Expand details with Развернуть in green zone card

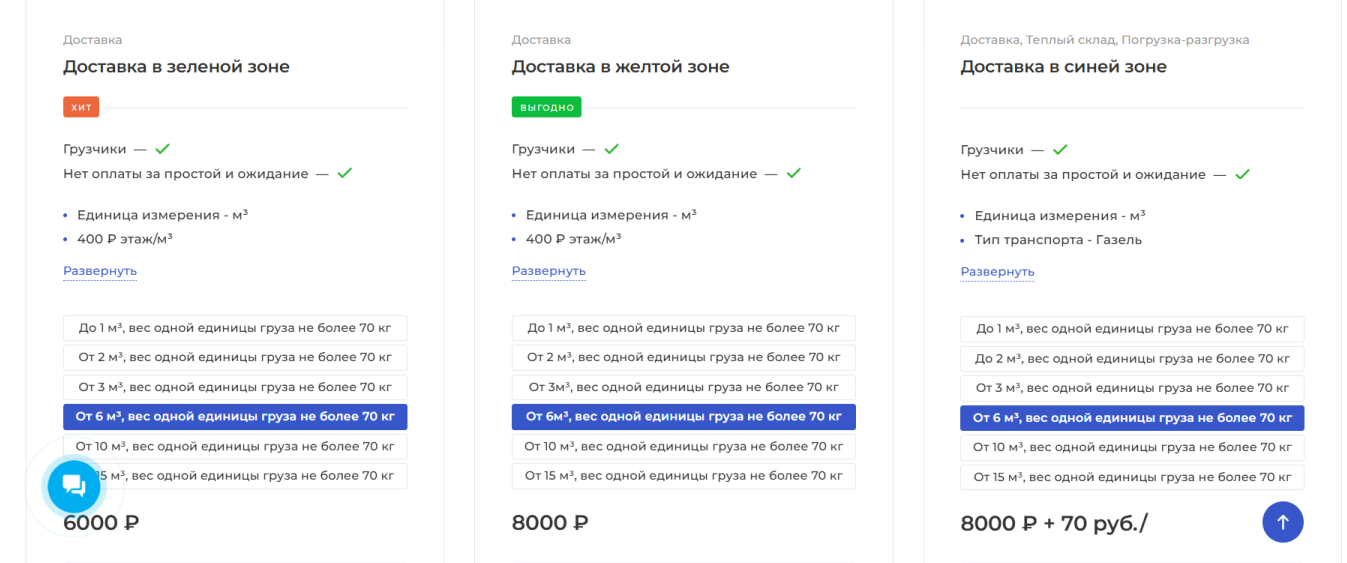pyautogui.click(x=100, y=271)
